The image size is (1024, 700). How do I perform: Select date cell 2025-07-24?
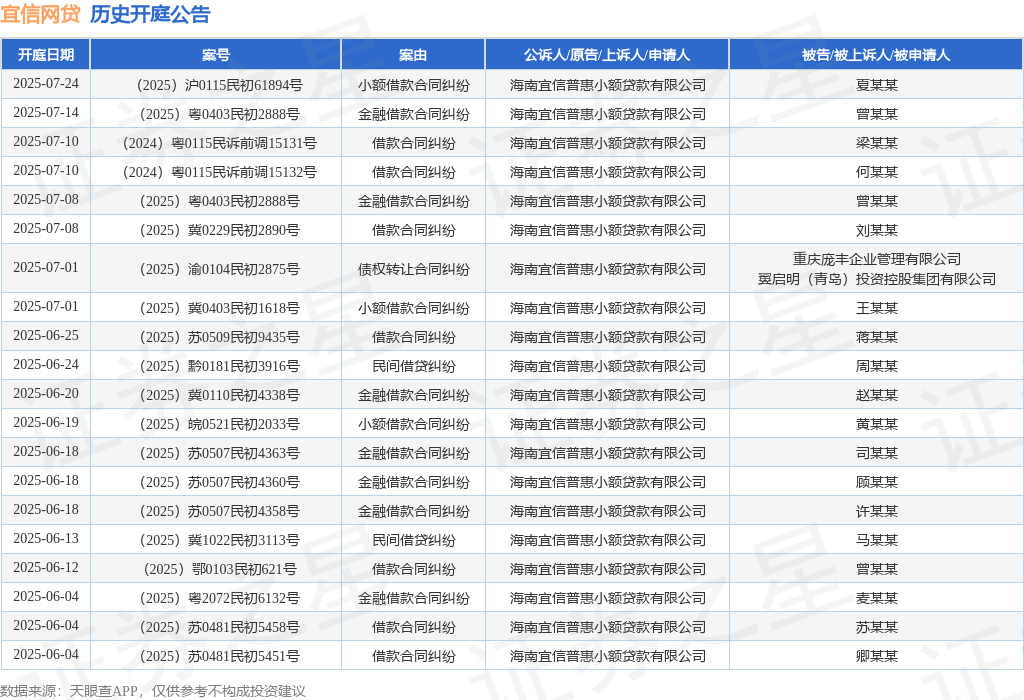[46, 84]
